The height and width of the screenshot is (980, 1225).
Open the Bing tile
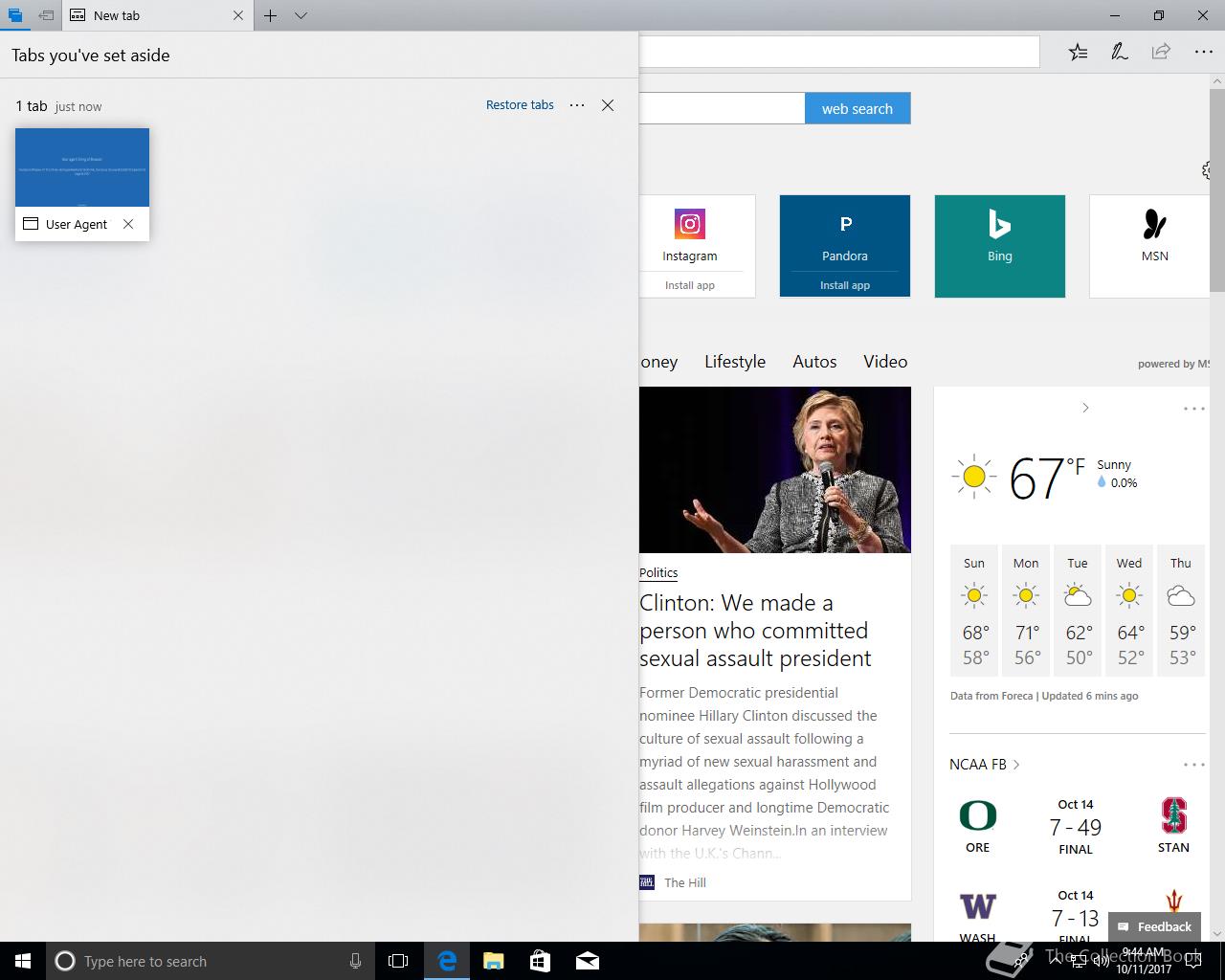click(1000, 246)
